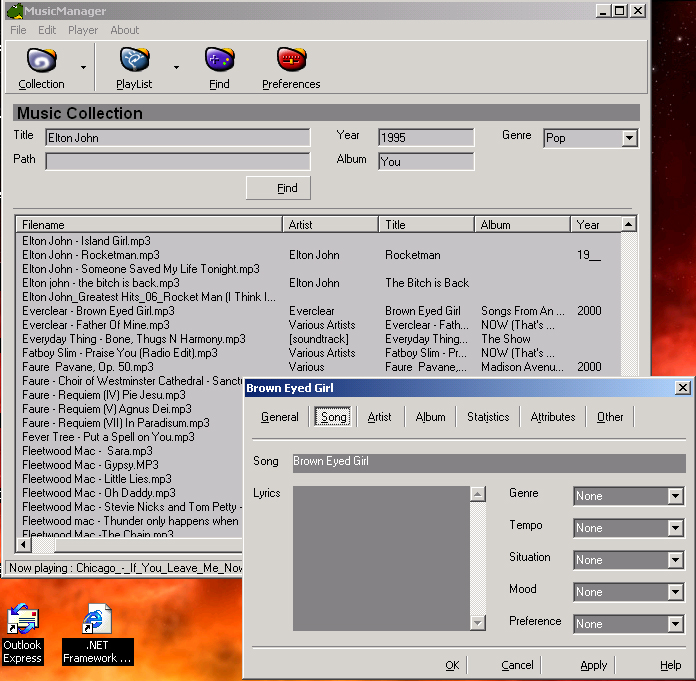696x681 pixels.
Task: Switch to the Artist tab
Action: (x=379, y=417)
